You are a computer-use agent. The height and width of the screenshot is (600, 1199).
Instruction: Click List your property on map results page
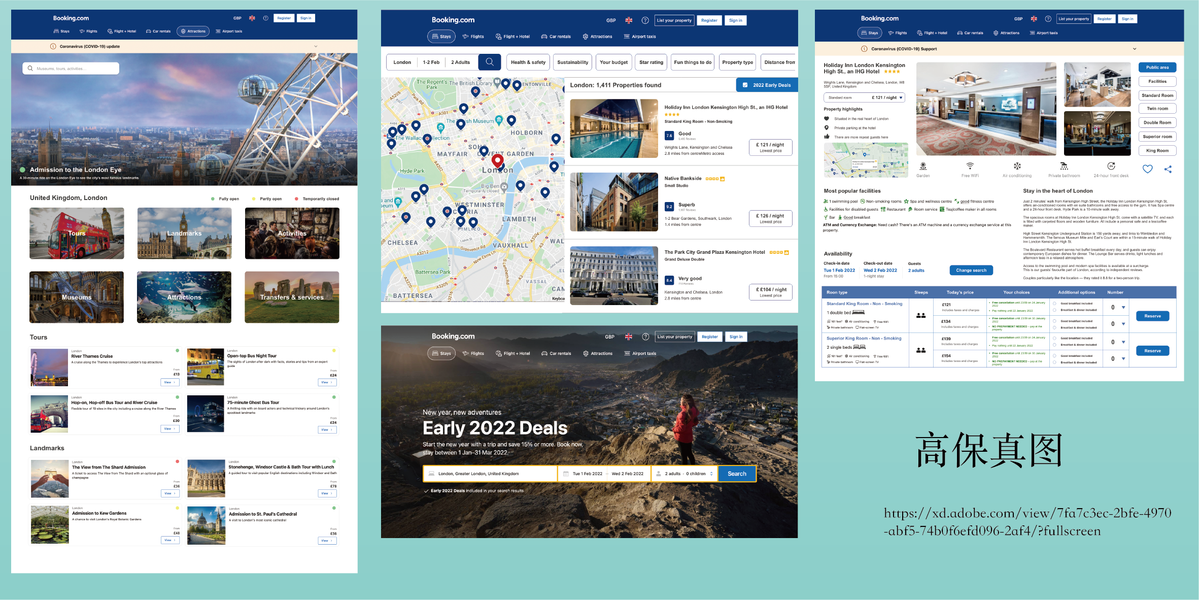pos(674,21)
